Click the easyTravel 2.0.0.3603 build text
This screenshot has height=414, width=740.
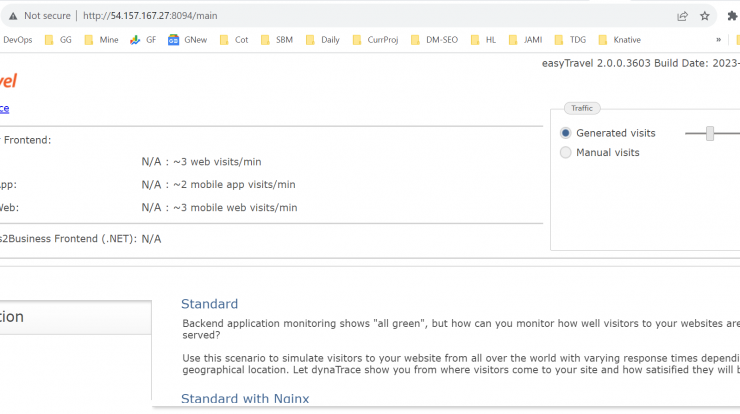click(640, 63)
